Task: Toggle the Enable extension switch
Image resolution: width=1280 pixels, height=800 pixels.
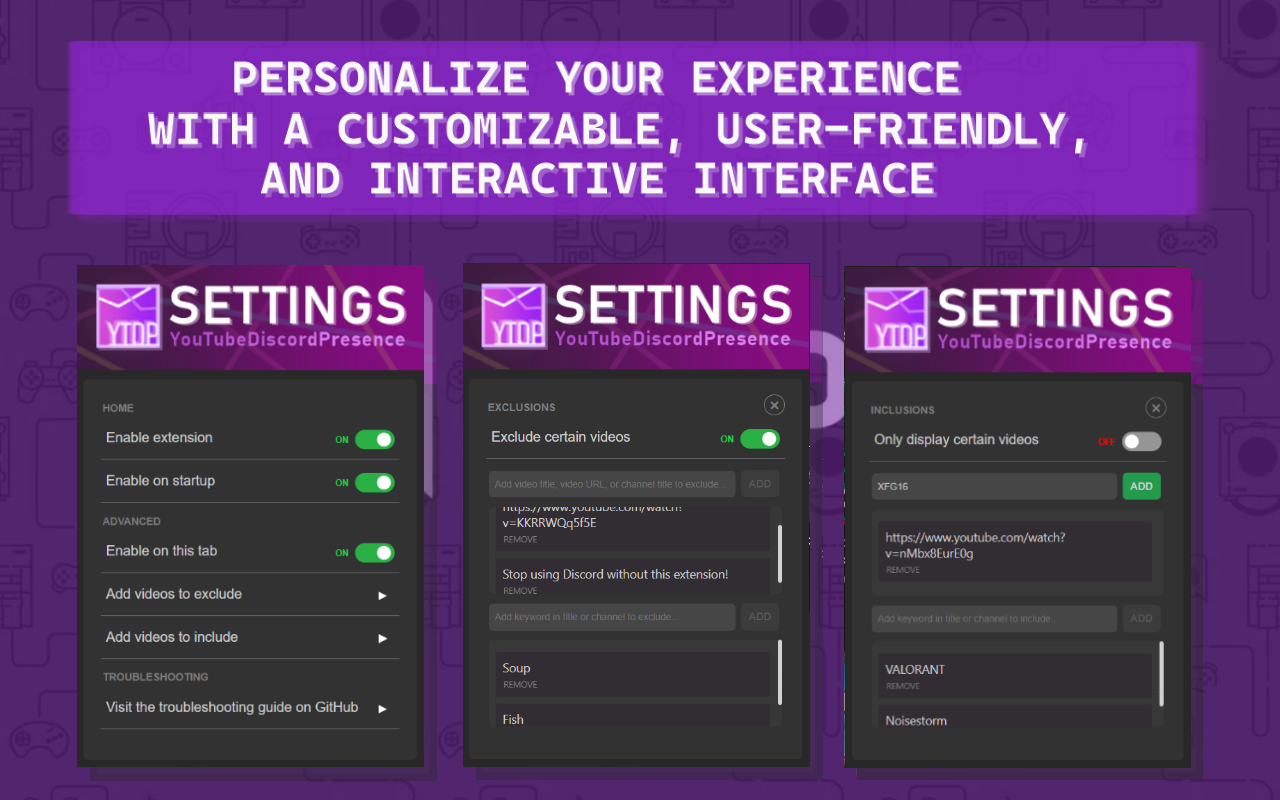Action: [375, 439]
